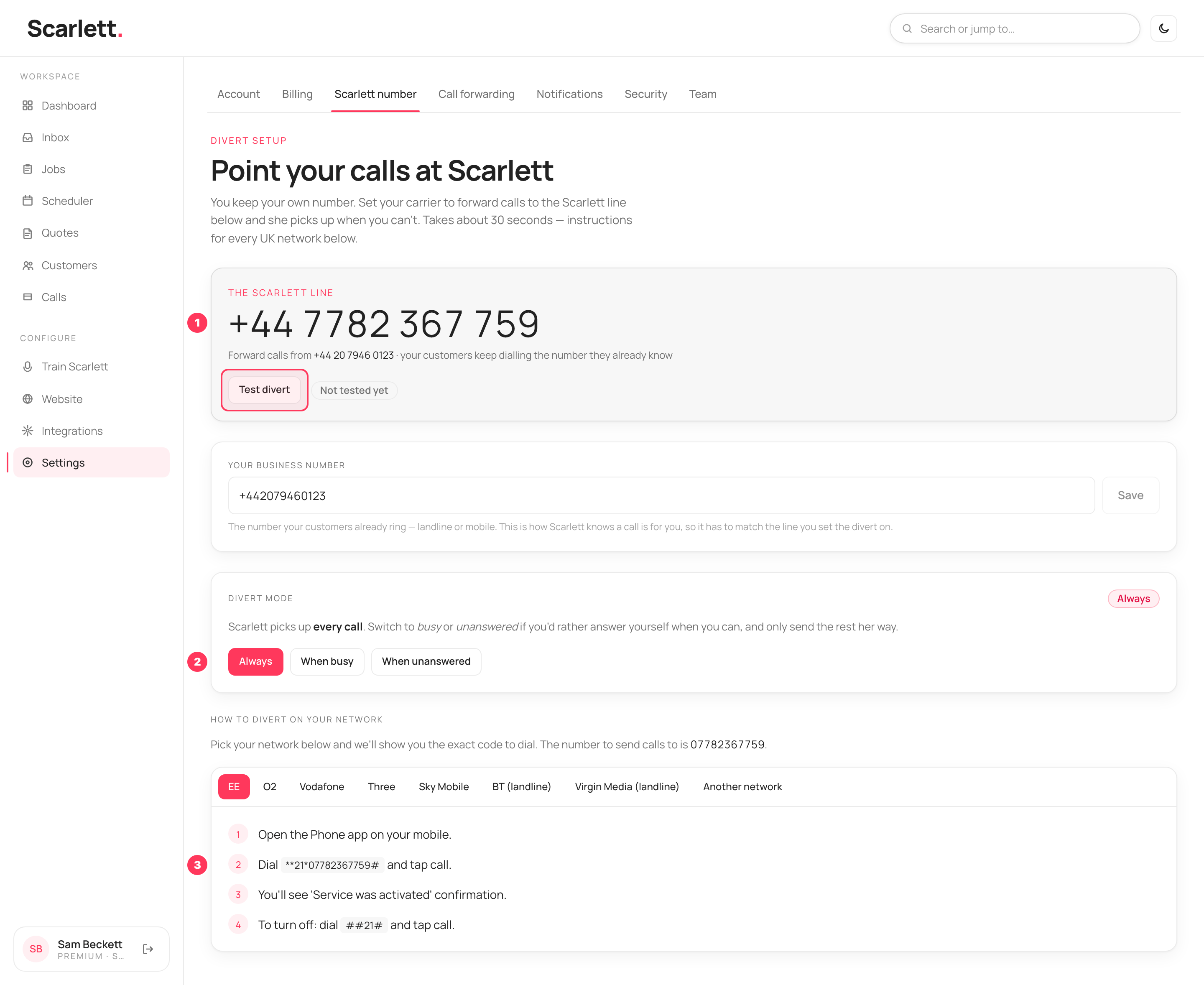The image size is (1204, 985).
Task: Click the sign out icon beside Sam Beckett
Action: 148,949
